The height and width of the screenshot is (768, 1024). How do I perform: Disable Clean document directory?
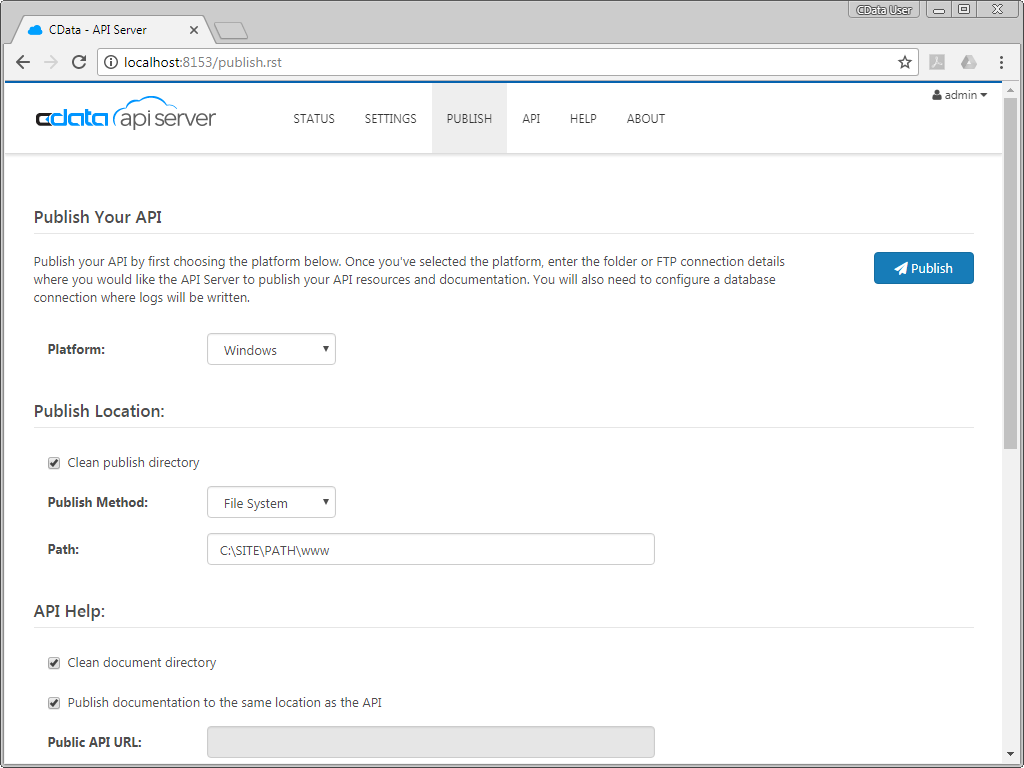coord(54,662)
